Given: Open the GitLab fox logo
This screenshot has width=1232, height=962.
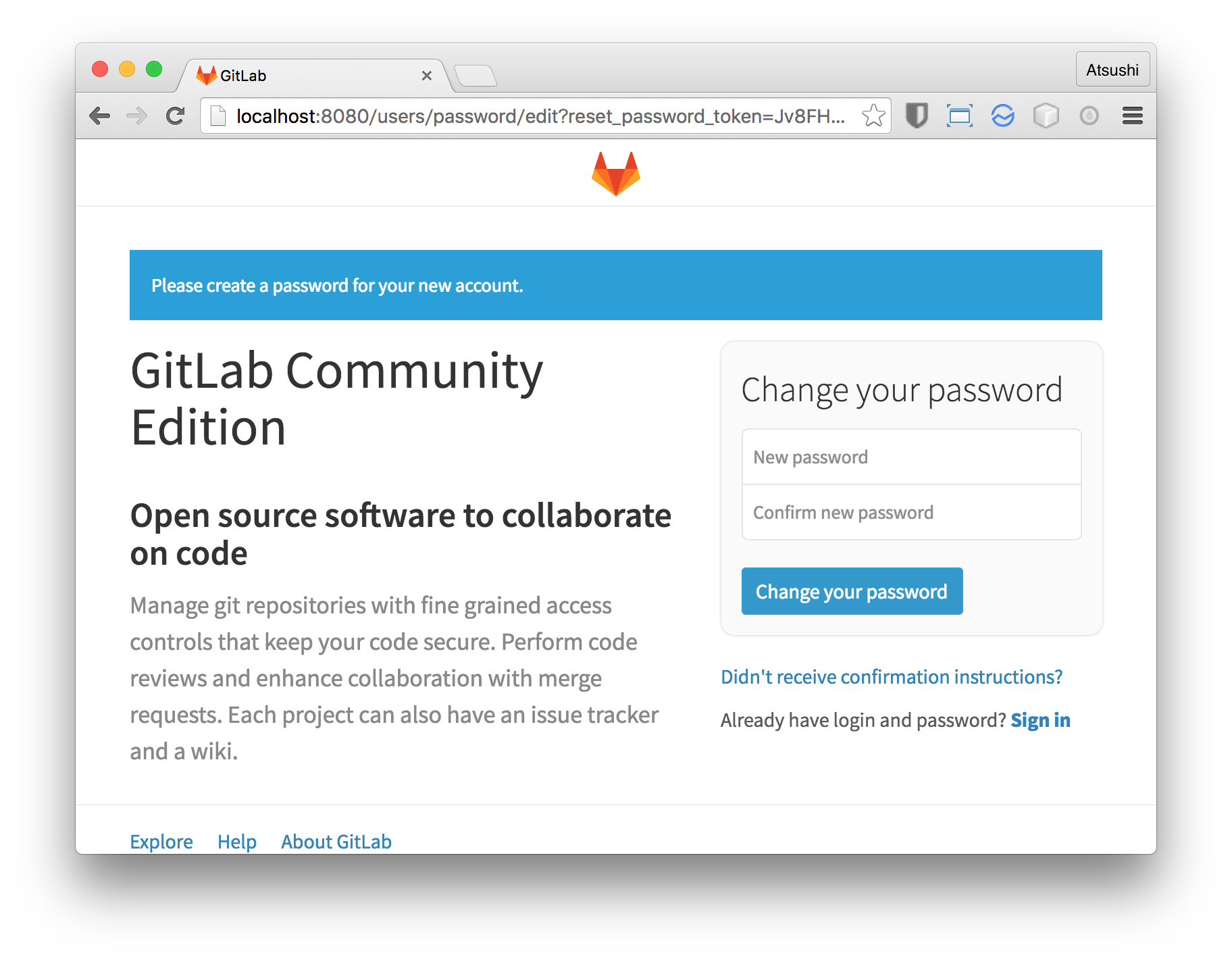Looking at the screenshot, I should [616, 174].
